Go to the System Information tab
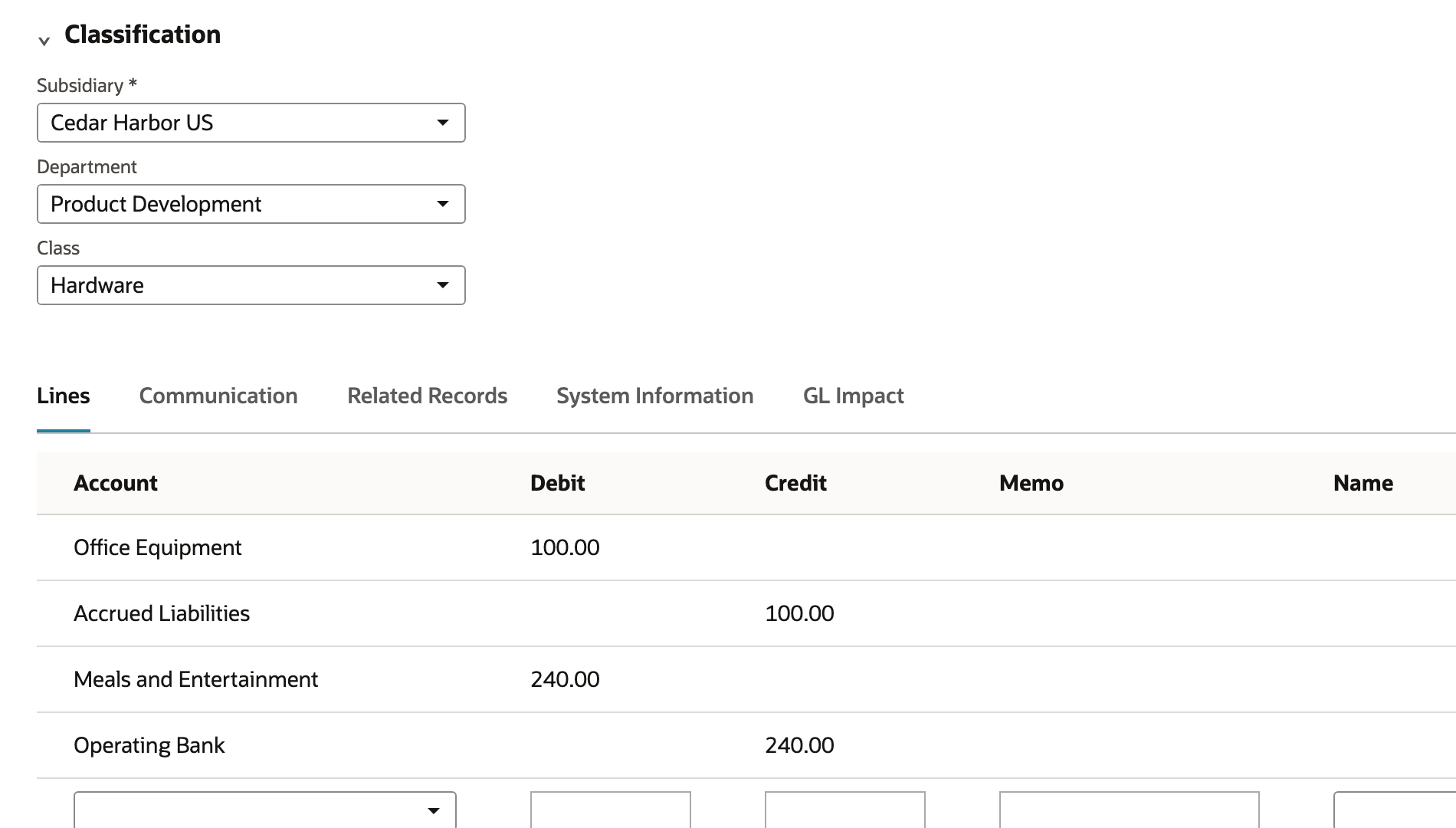The height and width of the screenshot is (828, 1456). pos(655,396)
